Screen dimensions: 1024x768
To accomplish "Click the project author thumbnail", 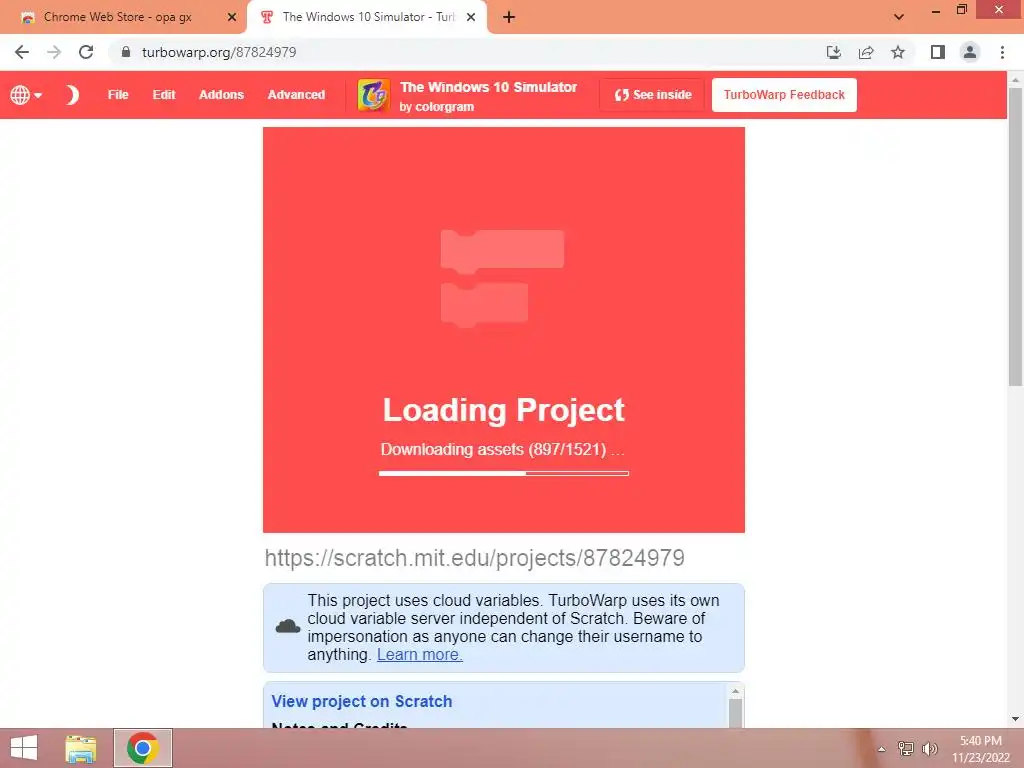I will (374, 95).
